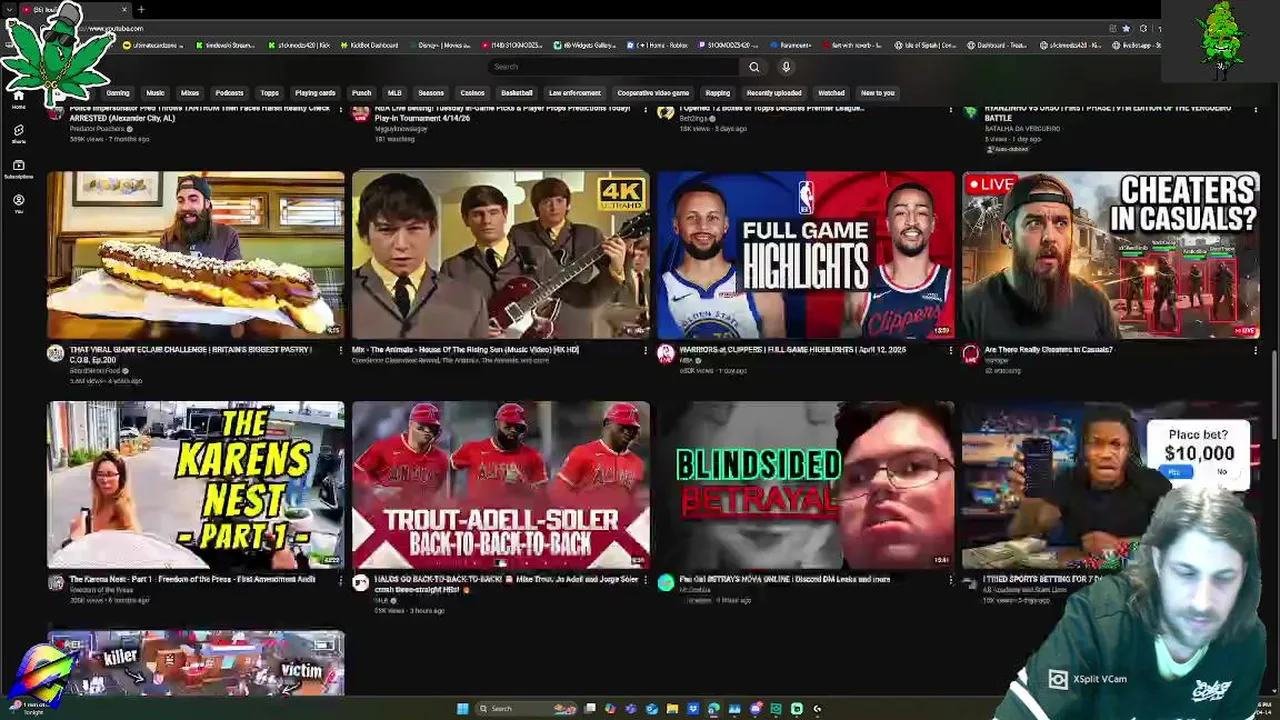
Task: Select the Topps filter chip
Action: (x=270, y=93)
